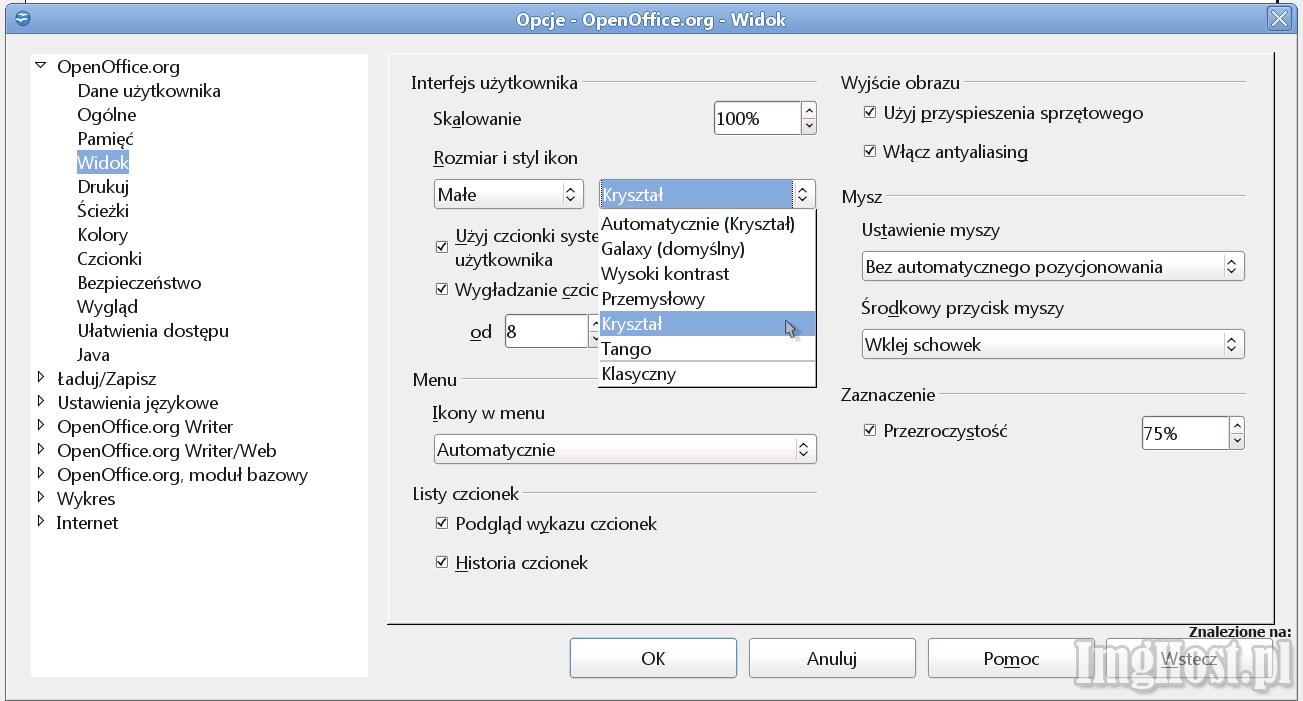The height and width of the screenshot is (701, 1303).
Task: Click the Anuluj button
Action: pyautogui.click(x=832, y=658)
